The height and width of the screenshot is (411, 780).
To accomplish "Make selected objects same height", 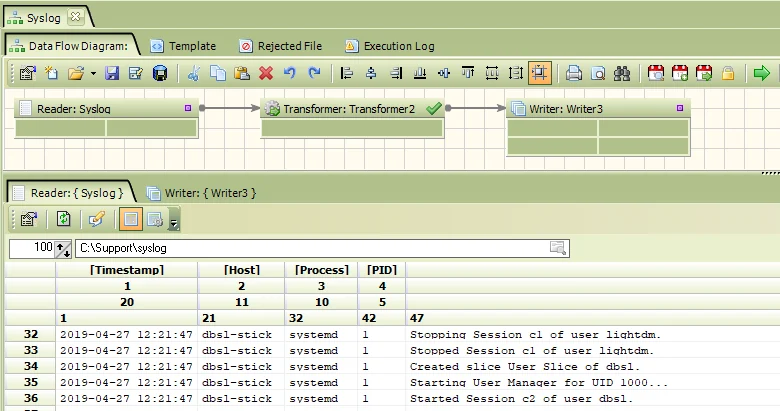I will (x=516, y=74).
